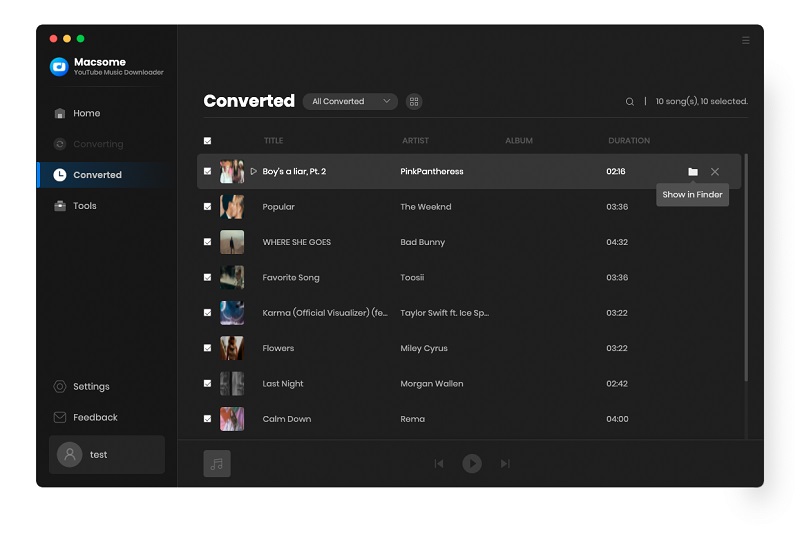800x535 pixels.
Task: Sort by ALBUM column header
Action: pos(519,141)
